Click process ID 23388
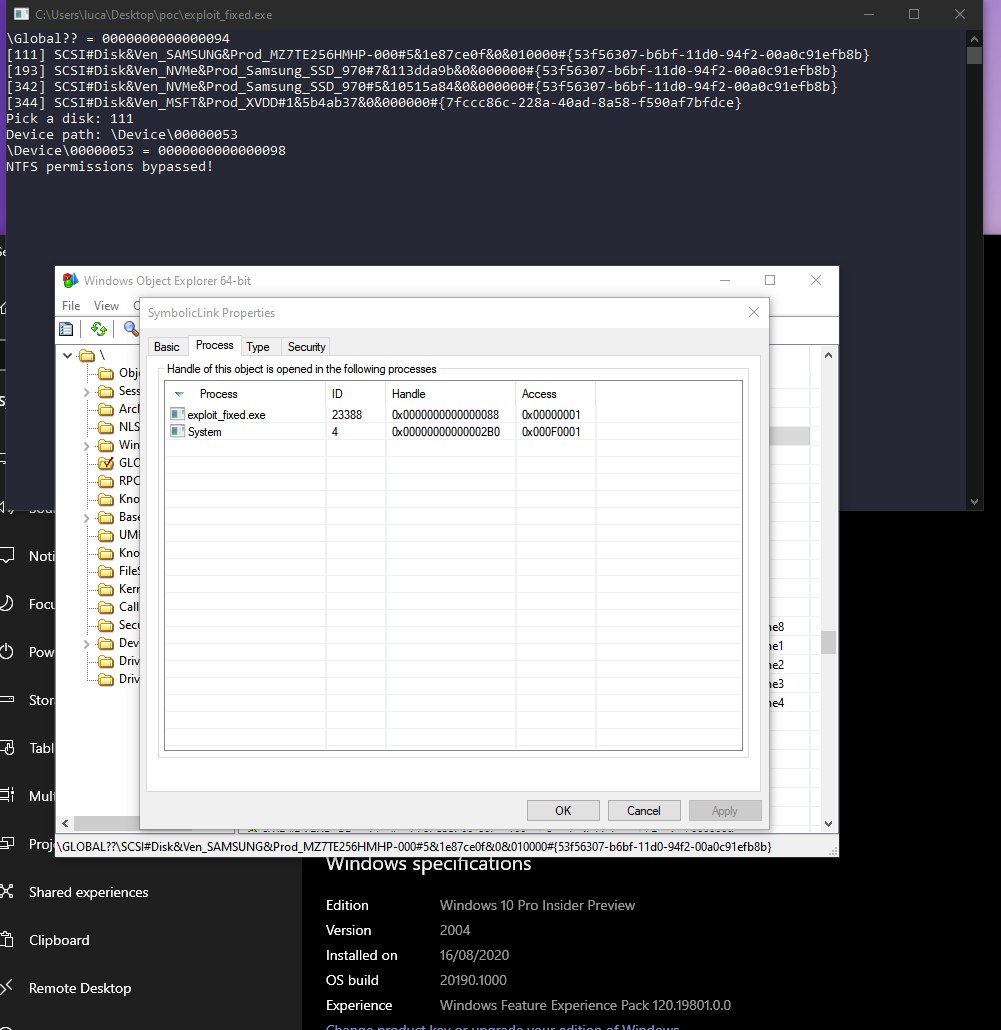Viewport: 1001px width, 1030px height. [x=347, y=414]
